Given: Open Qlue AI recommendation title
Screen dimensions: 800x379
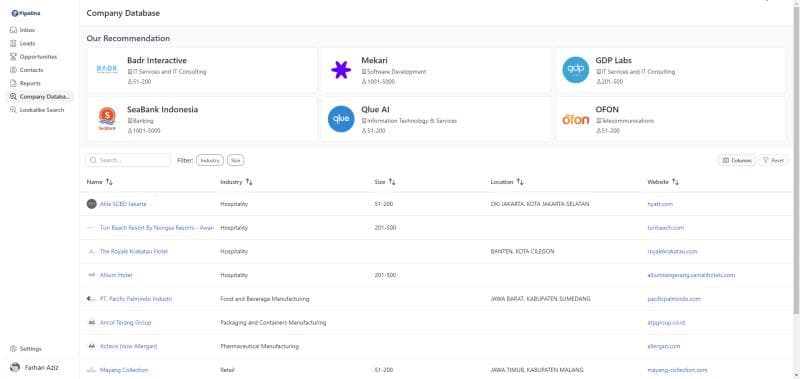Looking at the screenshot, I should coord(376,109).
